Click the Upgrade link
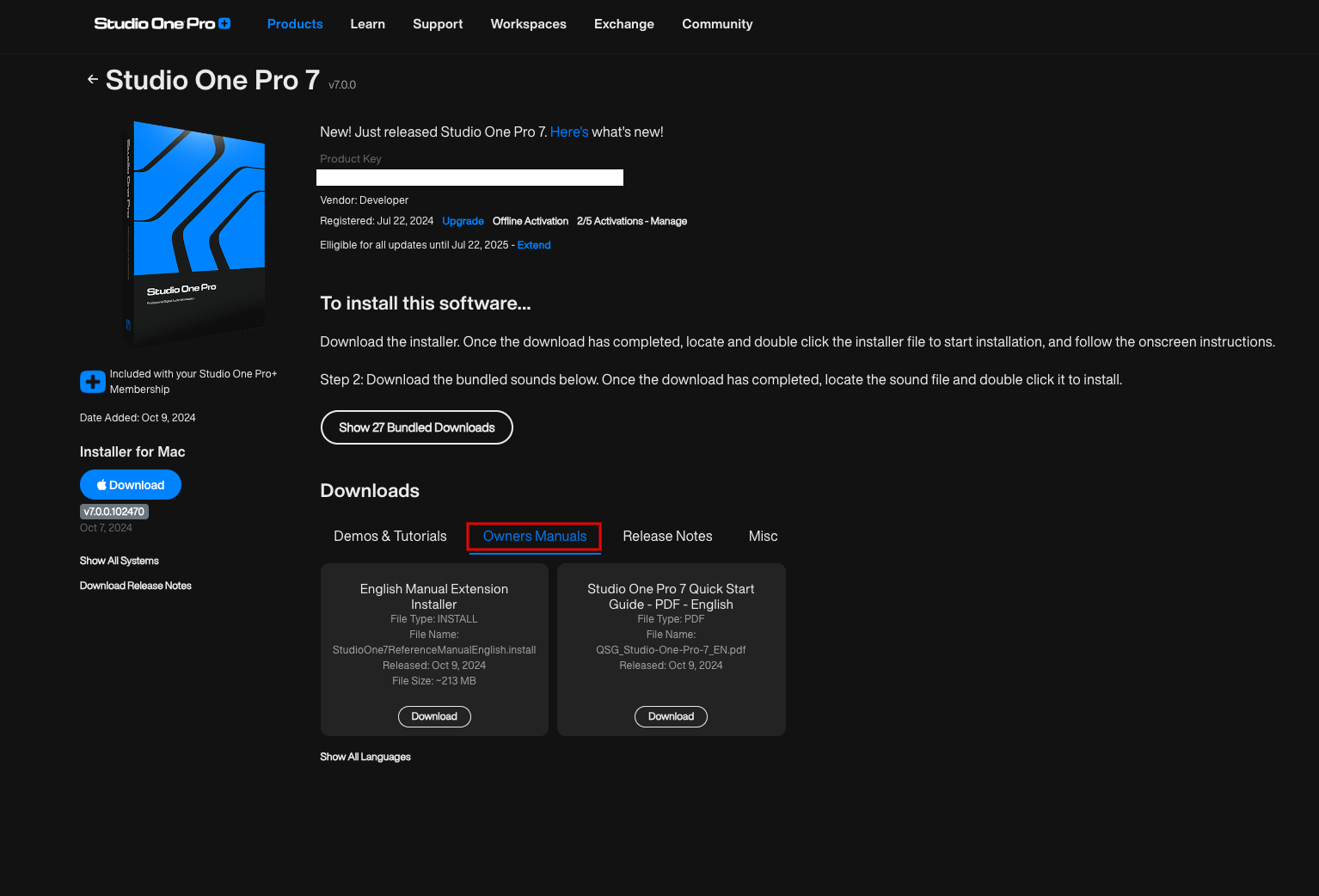Viewport: 1319px width, 896px height. [463, 221]
